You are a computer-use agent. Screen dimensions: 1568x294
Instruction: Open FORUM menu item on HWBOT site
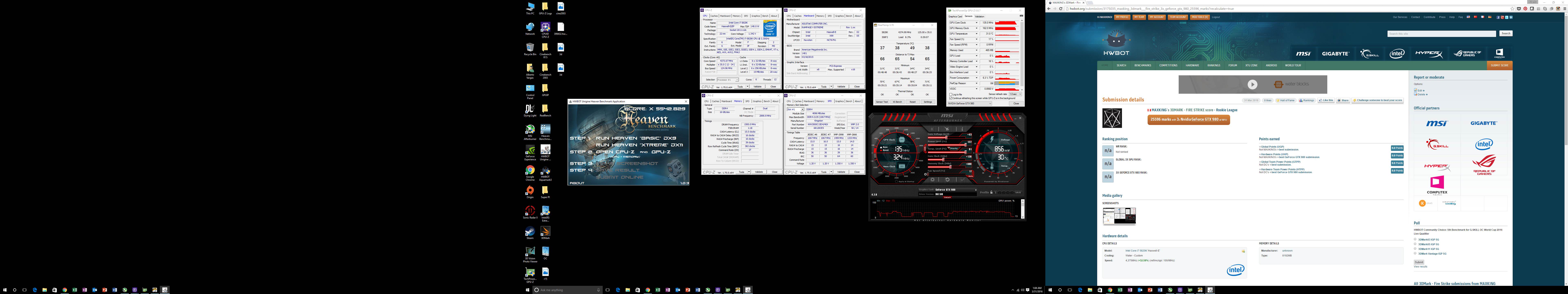point(1233,65)
